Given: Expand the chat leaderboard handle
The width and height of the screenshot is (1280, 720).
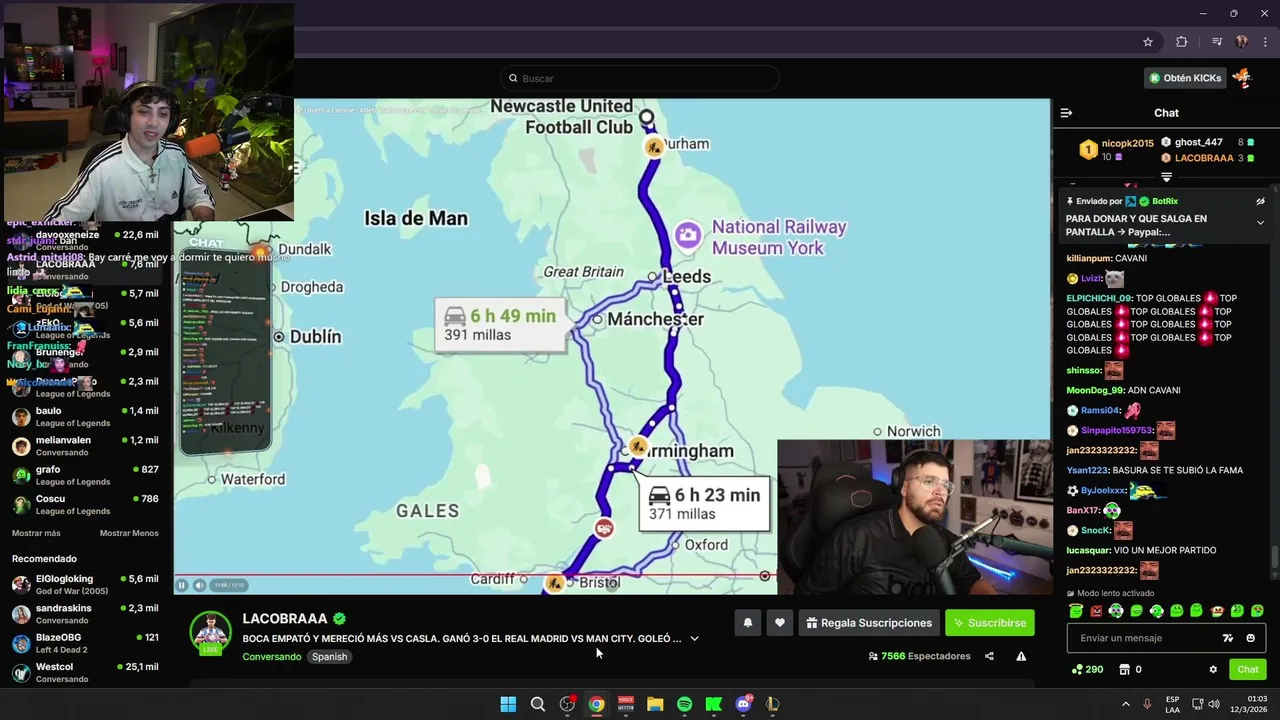Looking at the screenshot, I should (x=1166, y=177).
